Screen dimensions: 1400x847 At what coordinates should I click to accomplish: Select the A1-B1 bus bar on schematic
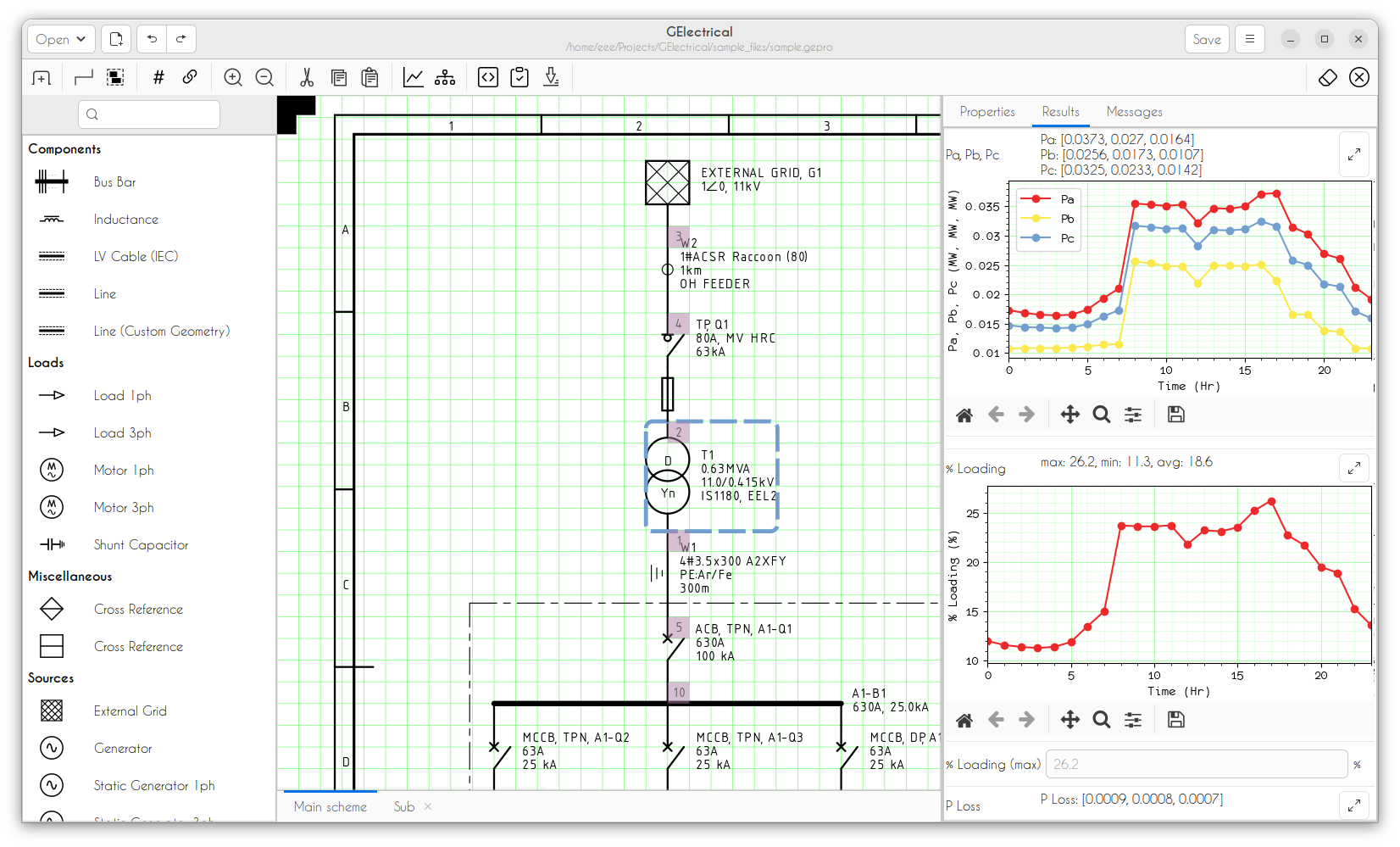pos(668,704)
